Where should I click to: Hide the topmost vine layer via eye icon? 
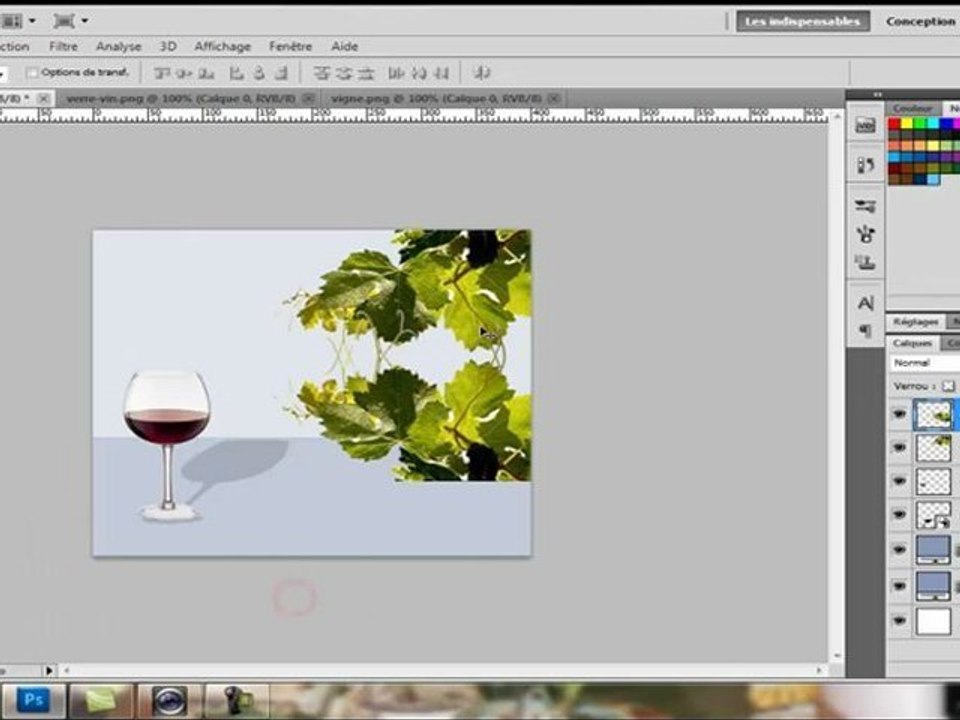click(899, 414)
